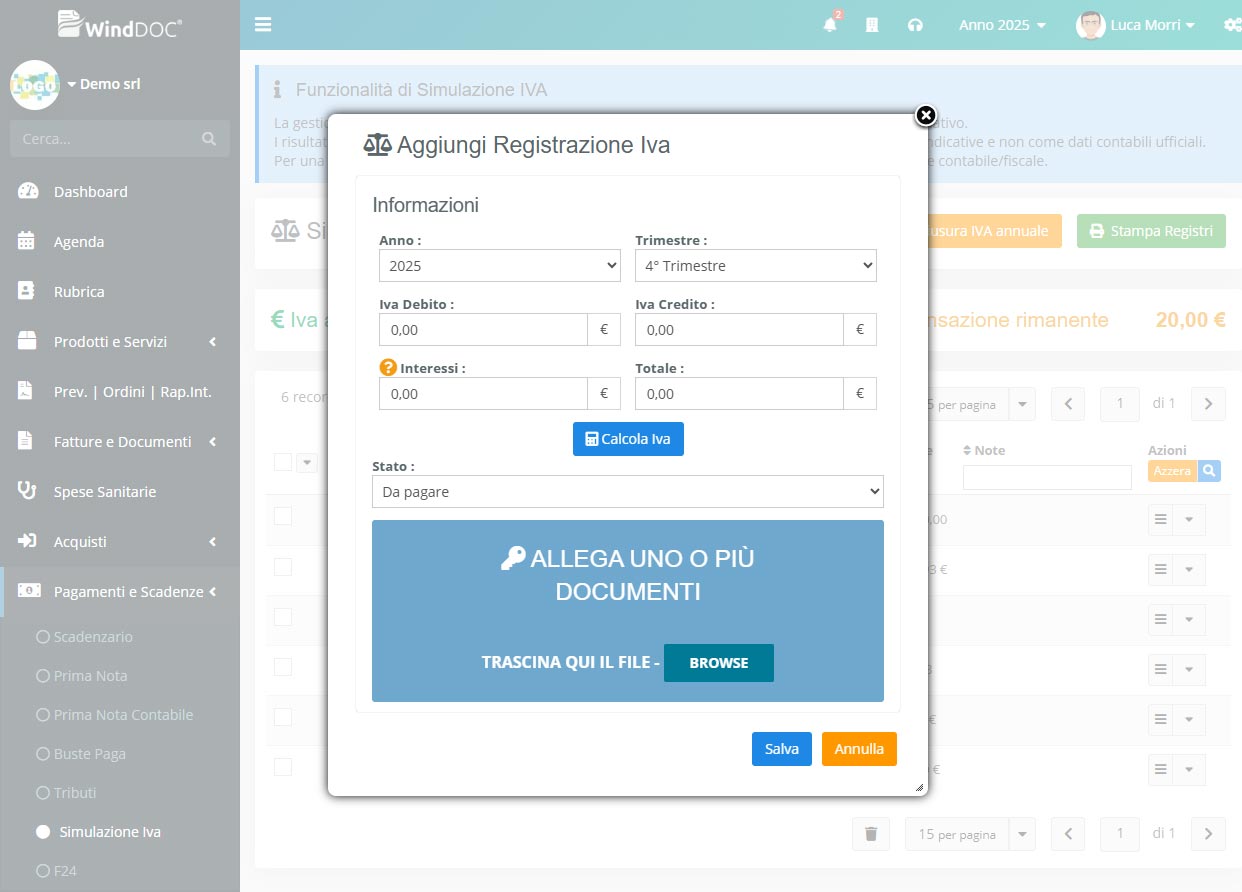Click the search icon in Cerca box
This screenshot has width=1242, height=892.
[x=208, y=139]
